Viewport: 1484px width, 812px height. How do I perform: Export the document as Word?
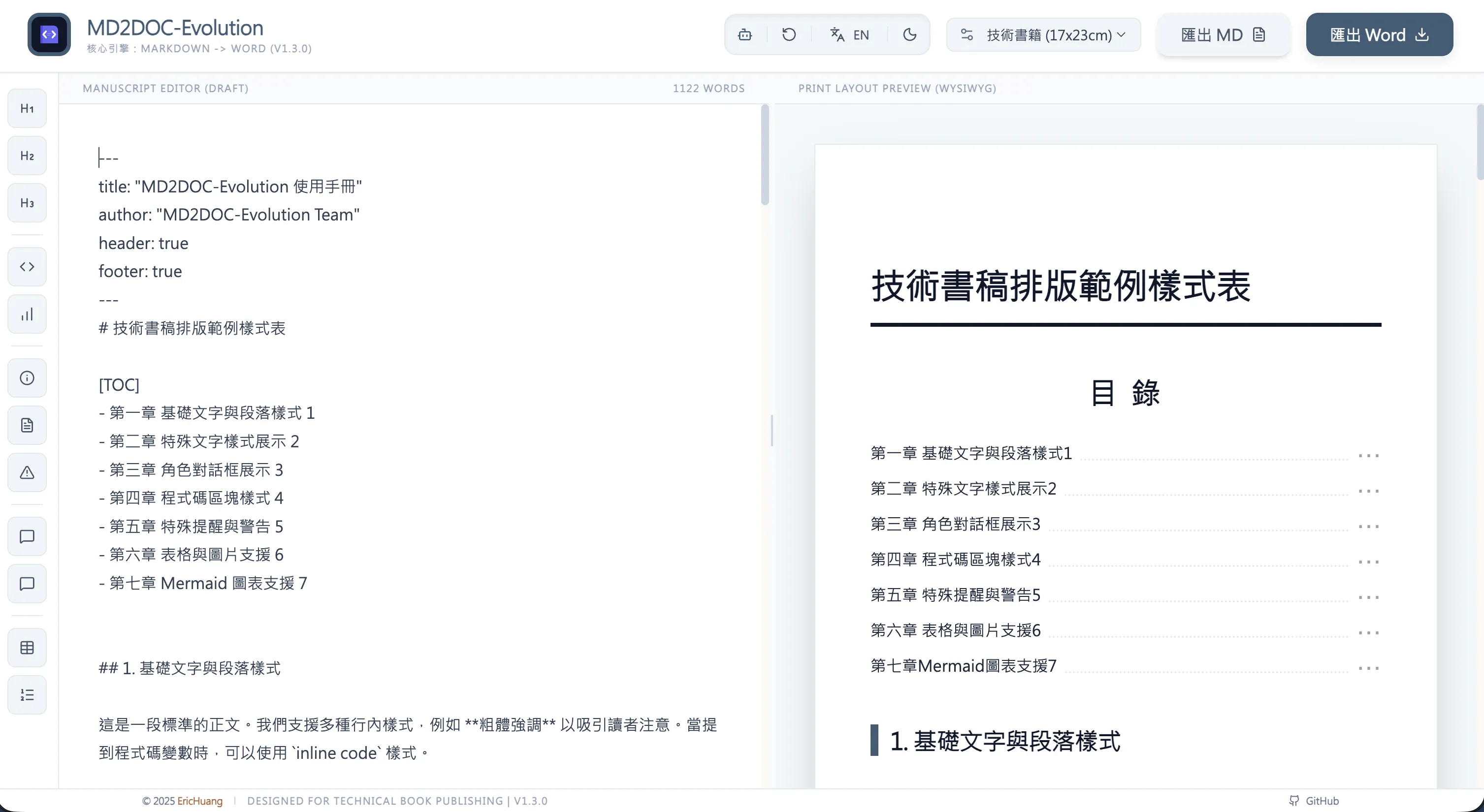(1379, 34)
